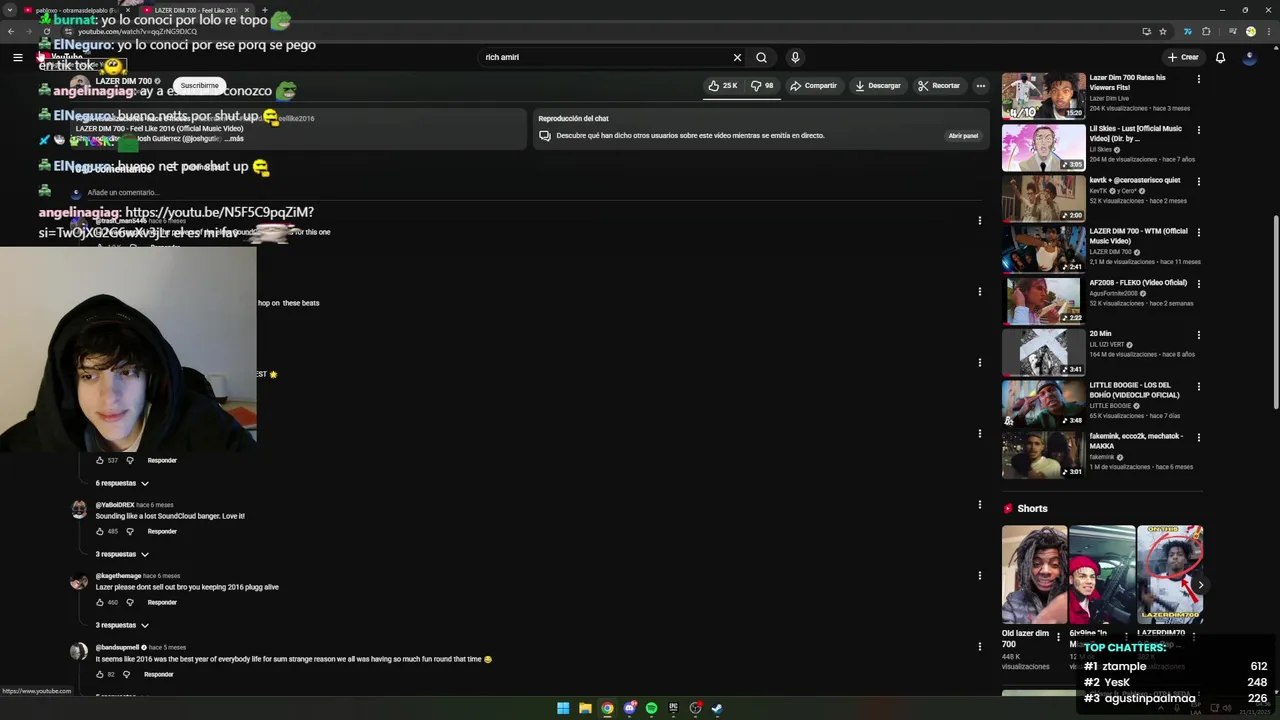Open the YouTube hamburger guide menu

[17, 57]
